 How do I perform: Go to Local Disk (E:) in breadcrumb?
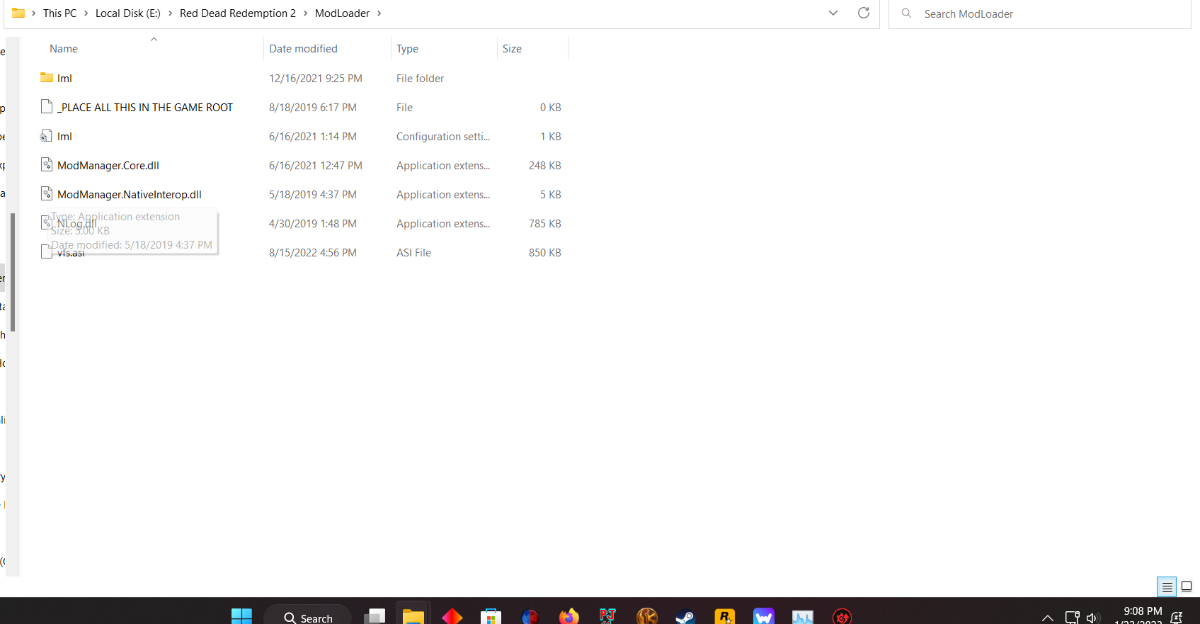point(128,13)
